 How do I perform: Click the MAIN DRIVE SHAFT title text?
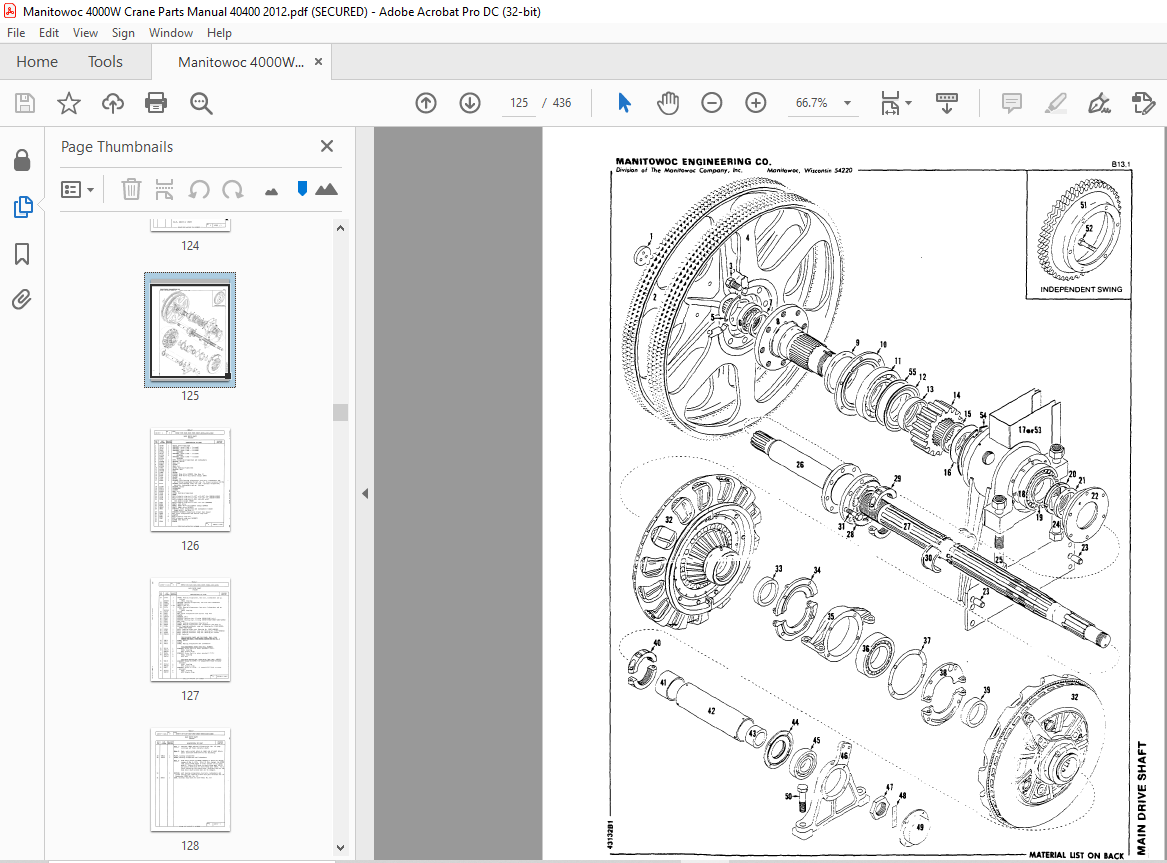[1141, 798]
